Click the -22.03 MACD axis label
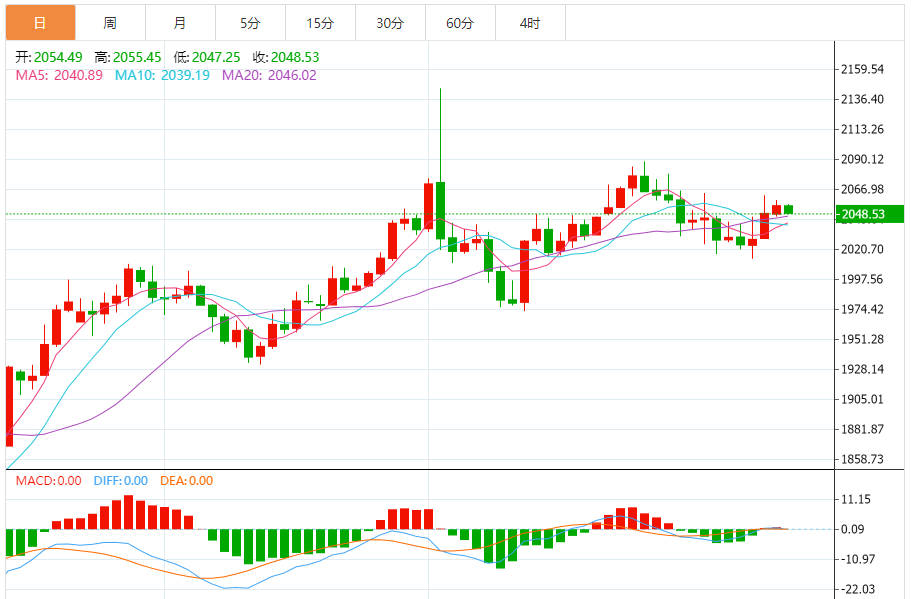913x599 pixels. point(858,589)
